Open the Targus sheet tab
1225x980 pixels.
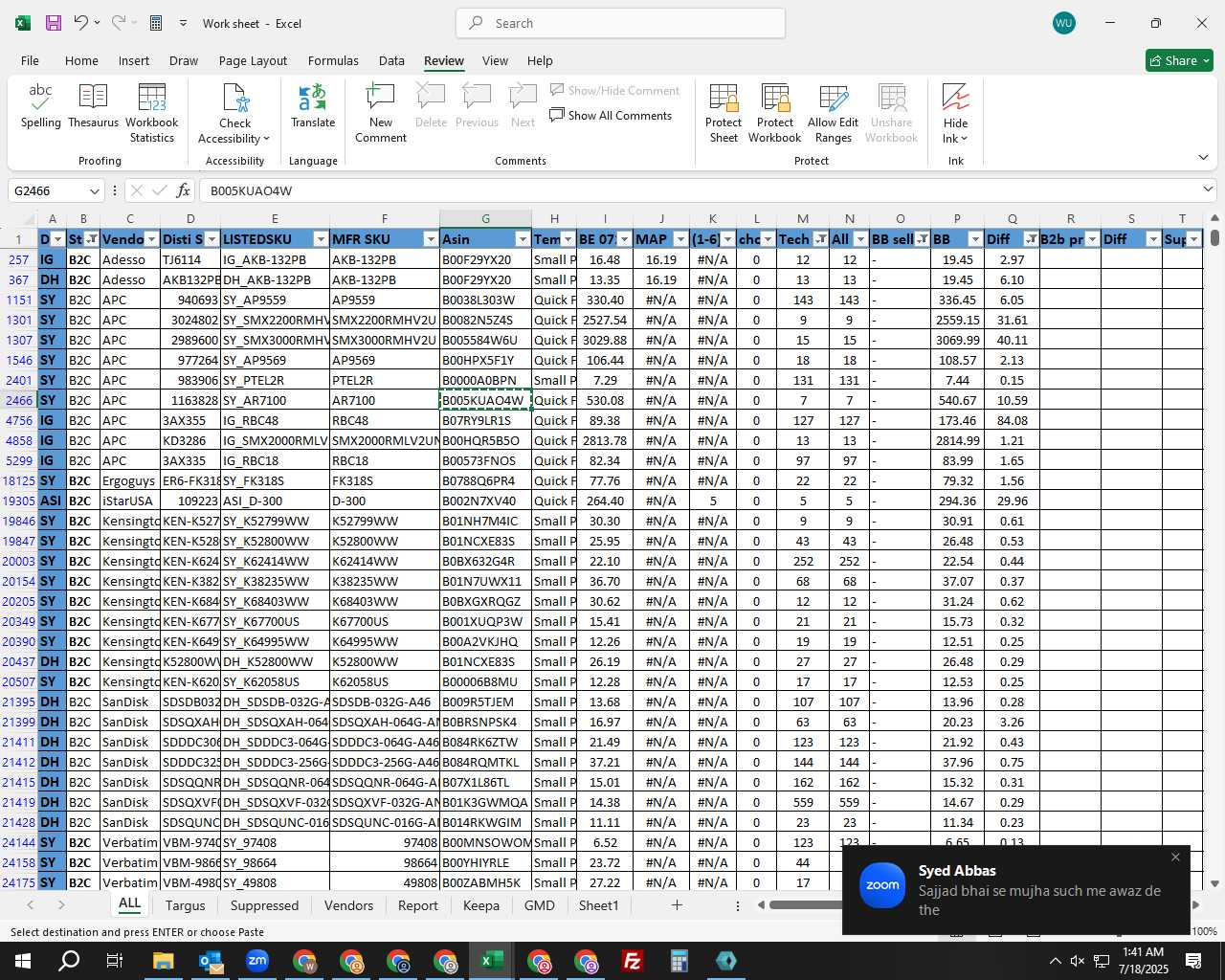185,905
